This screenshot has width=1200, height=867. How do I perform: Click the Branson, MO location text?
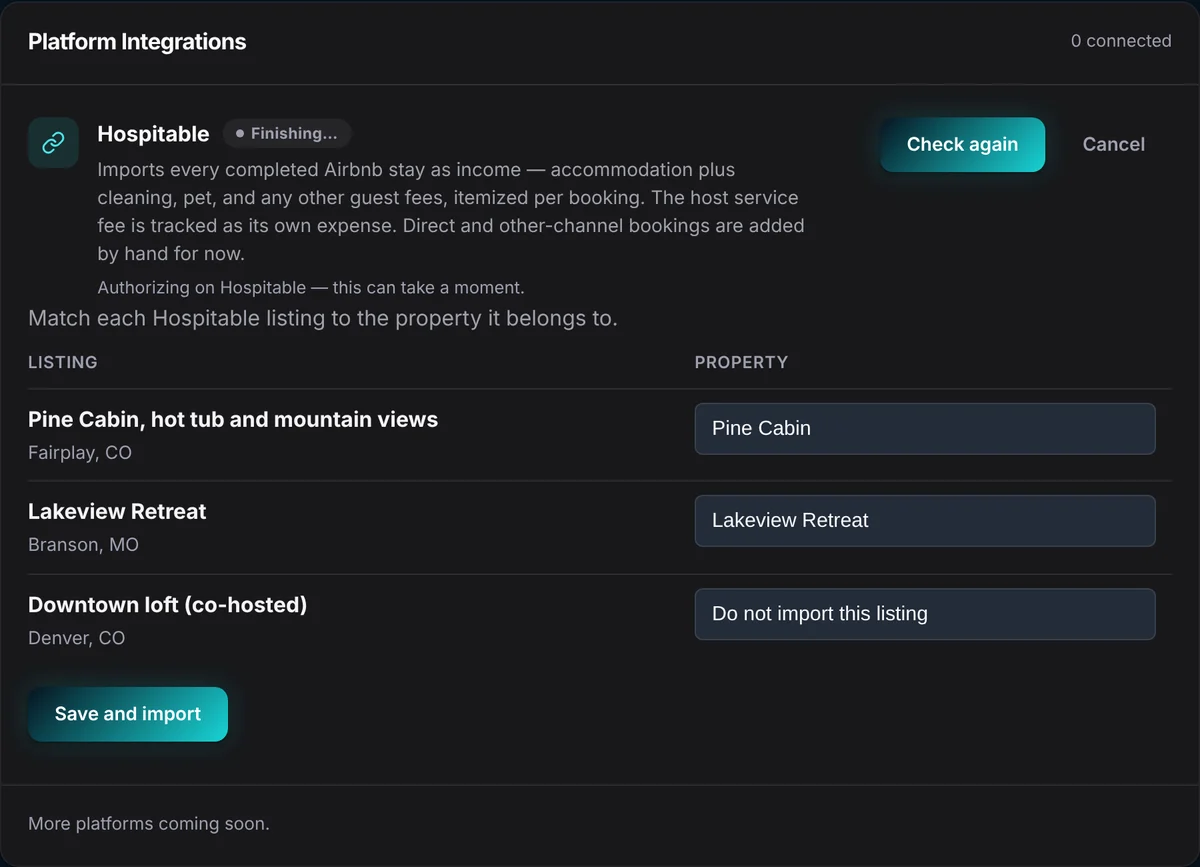pyautogui.click(x=83, y=545)
